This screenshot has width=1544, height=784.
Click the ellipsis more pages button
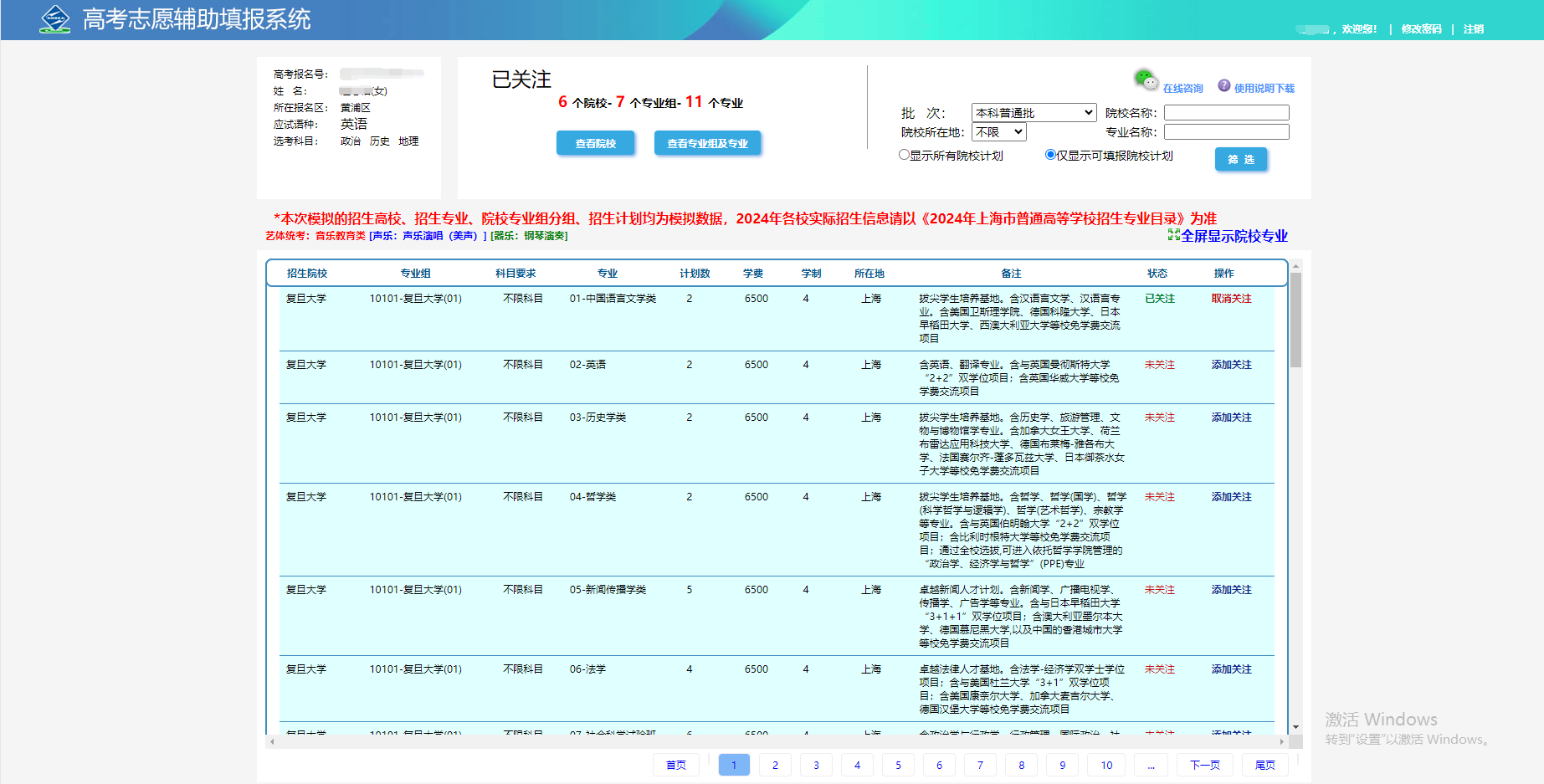[x=1152, y=765]
